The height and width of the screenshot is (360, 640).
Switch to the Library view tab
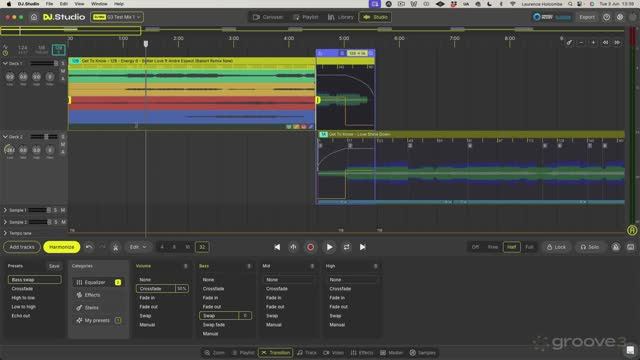pyautogui.click(x=340, y=17)
